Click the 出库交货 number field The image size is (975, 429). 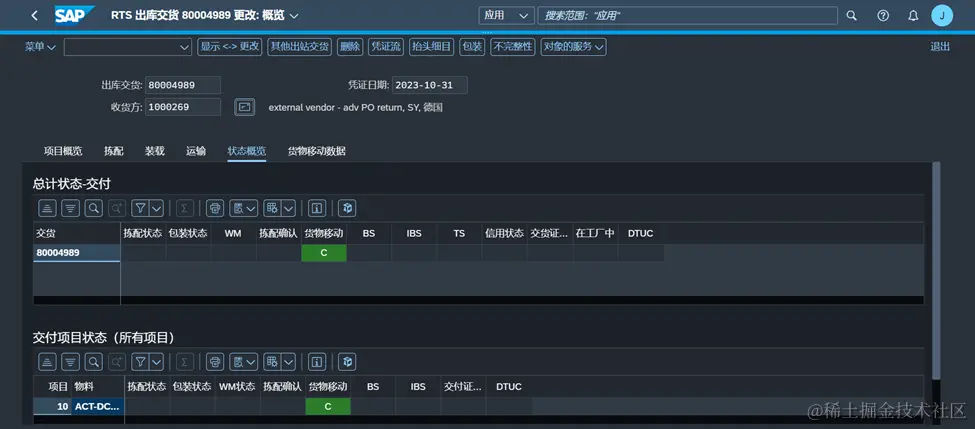pos(183,85)
